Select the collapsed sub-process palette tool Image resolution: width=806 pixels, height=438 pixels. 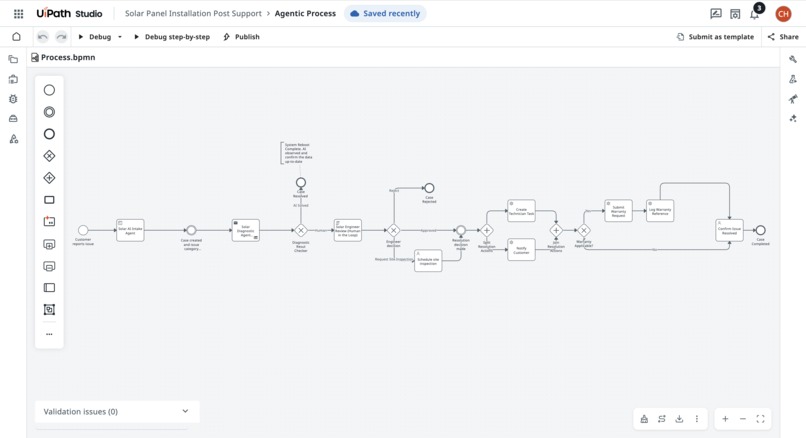pyautogui.click(x=49, y=266)
